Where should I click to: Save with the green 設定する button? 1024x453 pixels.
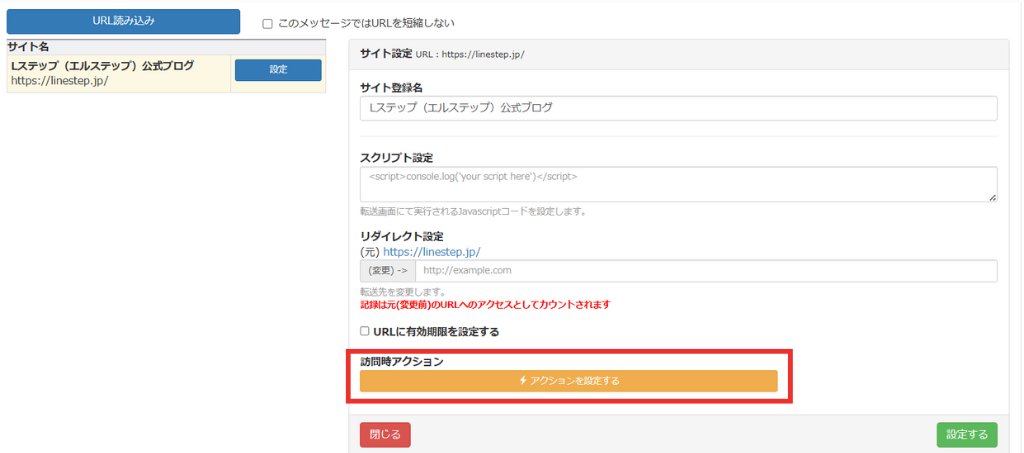click(966, 434)
